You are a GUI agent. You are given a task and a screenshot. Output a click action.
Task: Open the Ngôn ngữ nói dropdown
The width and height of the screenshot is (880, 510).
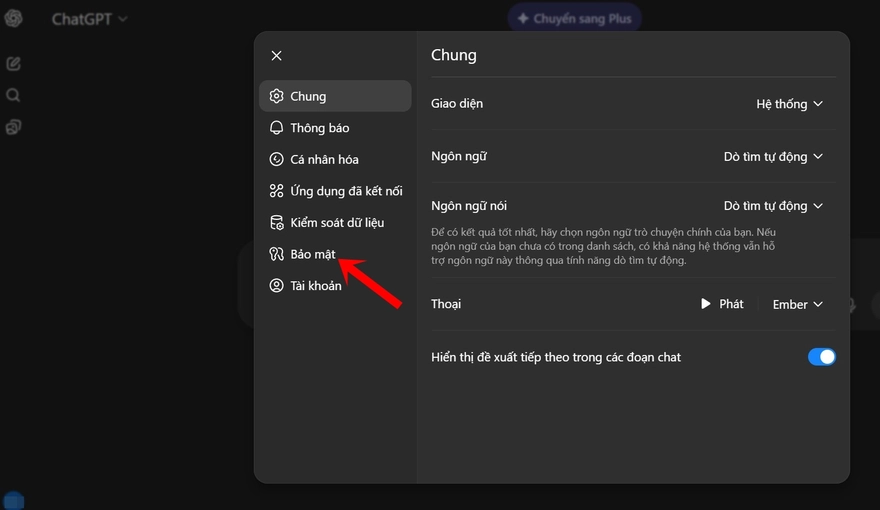[x=773, y=206]
